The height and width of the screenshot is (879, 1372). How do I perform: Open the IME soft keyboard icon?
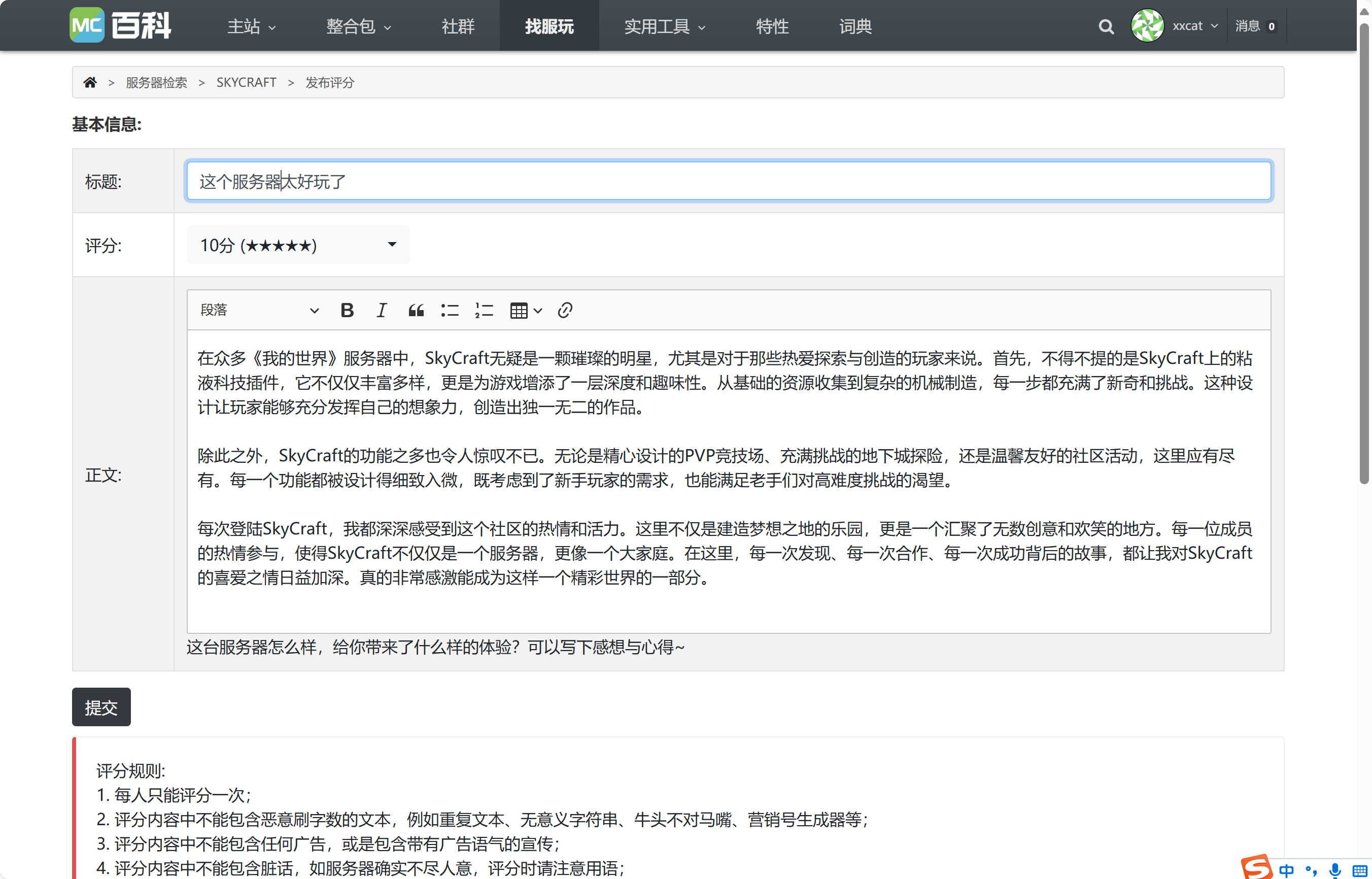coord(1359,871)
